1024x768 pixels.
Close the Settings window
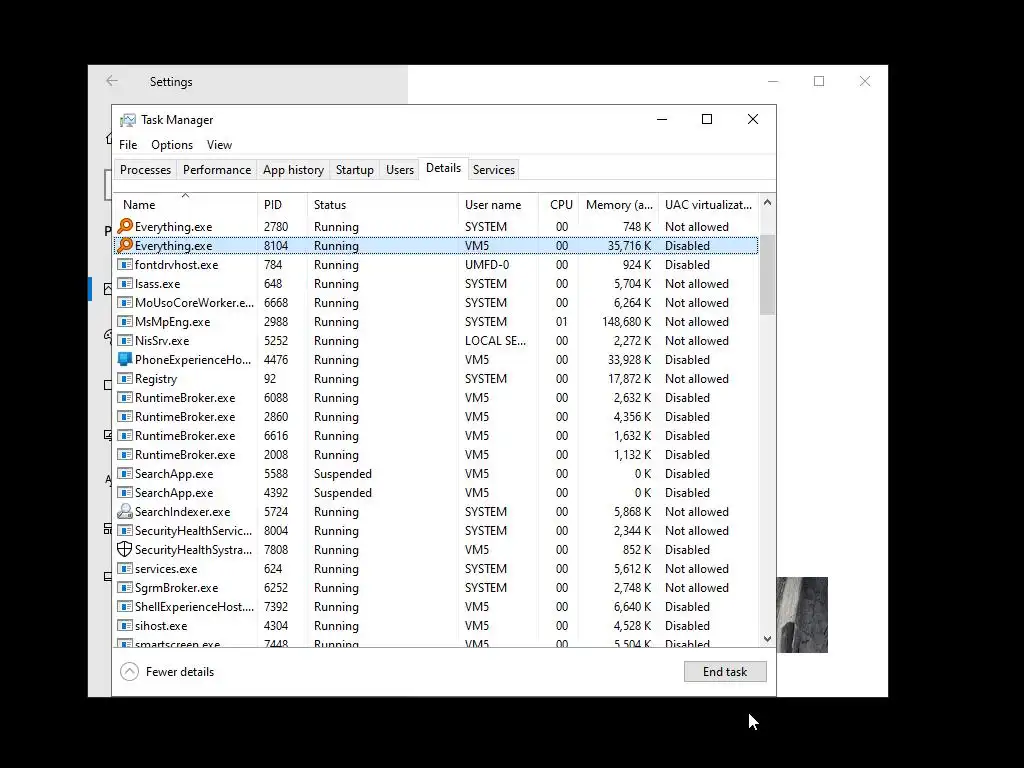[x=865, y=81]
